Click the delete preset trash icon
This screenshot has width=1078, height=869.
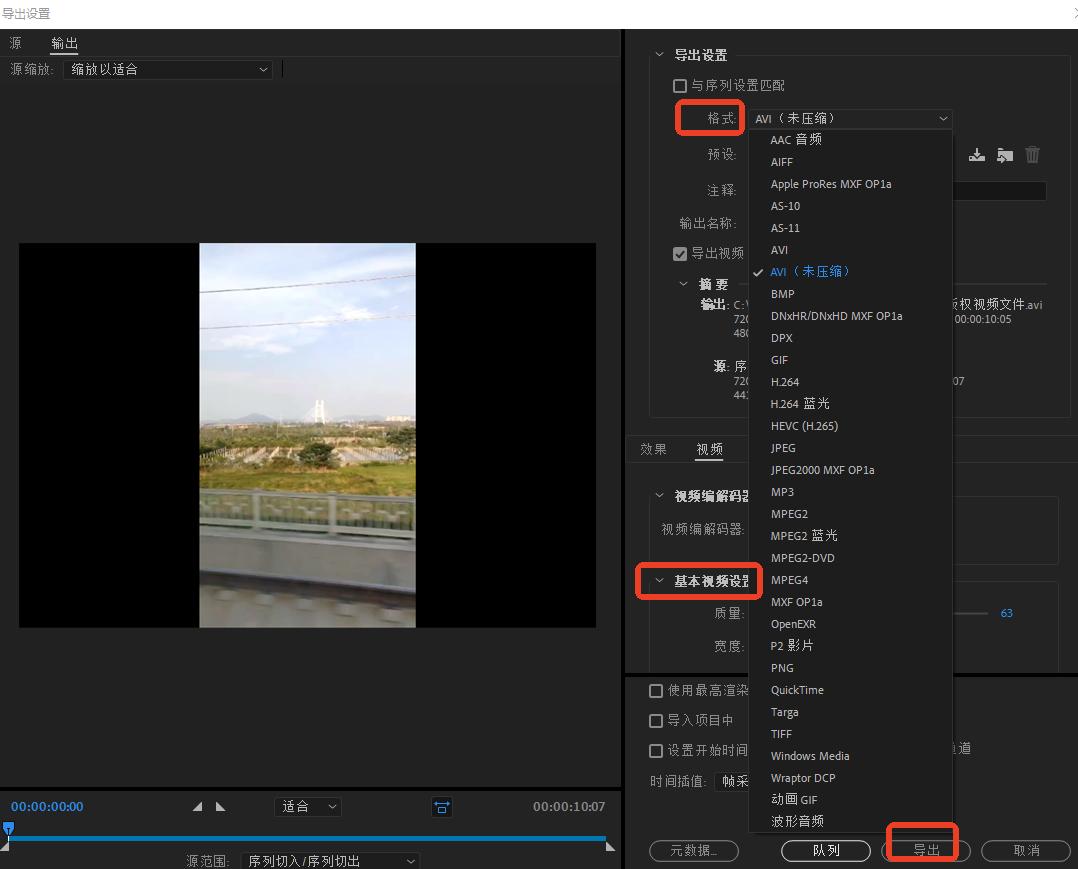[1032, 155]
